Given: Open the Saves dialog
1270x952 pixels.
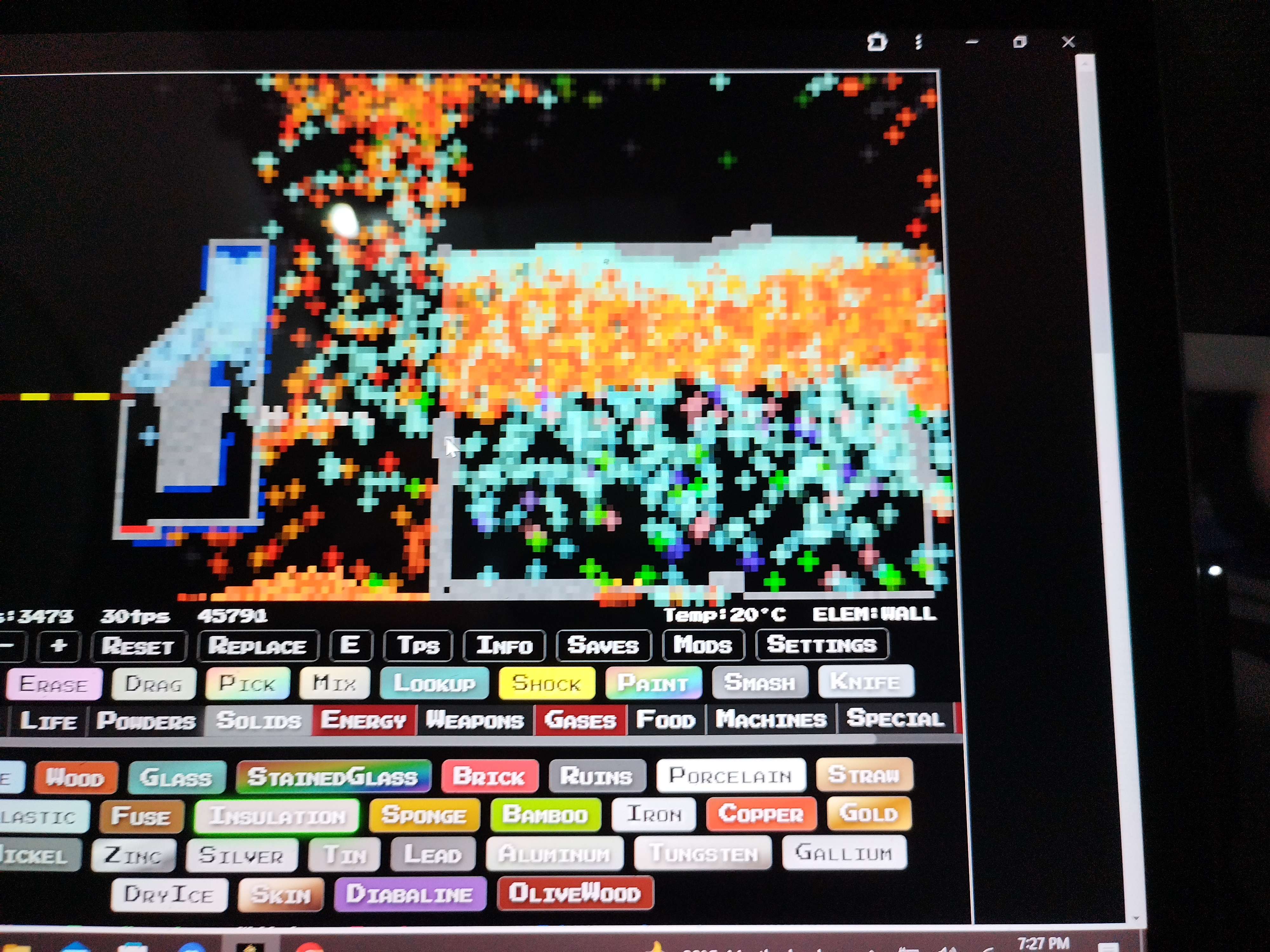Looking at the screenshot, I should (x=603, y=645).
